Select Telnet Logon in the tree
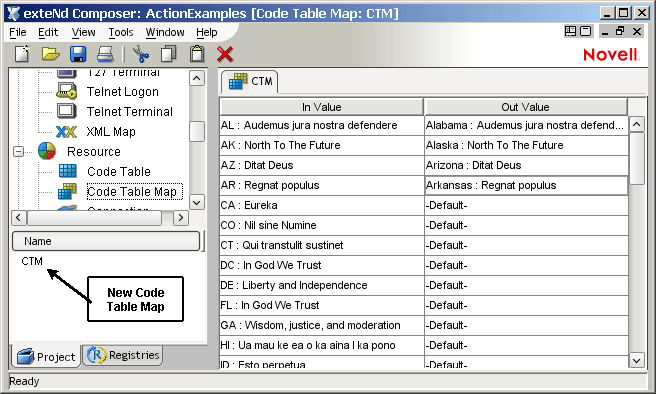 tap(123, 92)
